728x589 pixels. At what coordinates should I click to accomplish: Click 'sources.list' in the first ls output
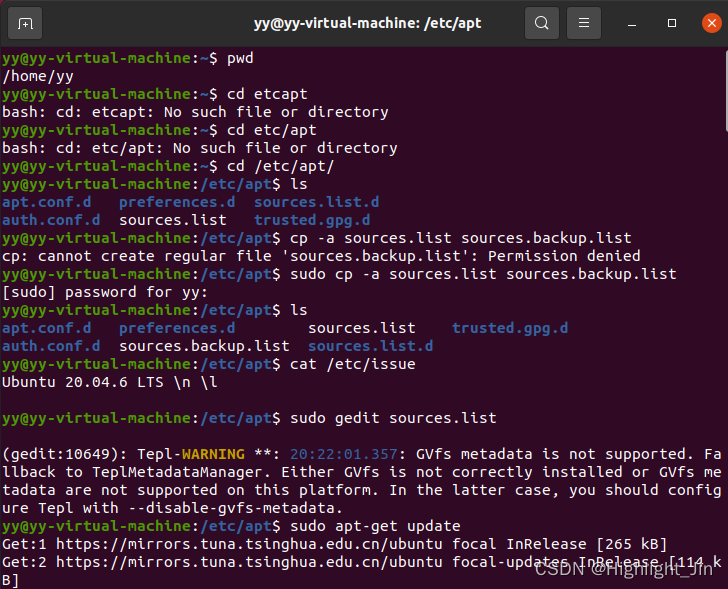click(173, 220)
